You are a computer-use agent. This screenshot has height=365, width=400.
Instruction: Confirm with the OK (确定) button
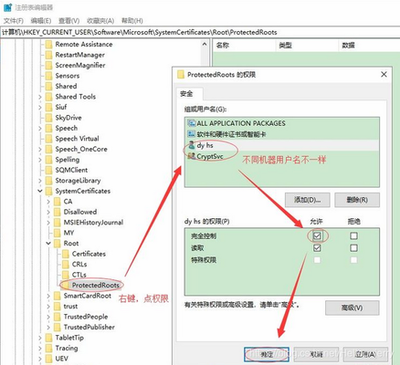[x=267, y=355]
